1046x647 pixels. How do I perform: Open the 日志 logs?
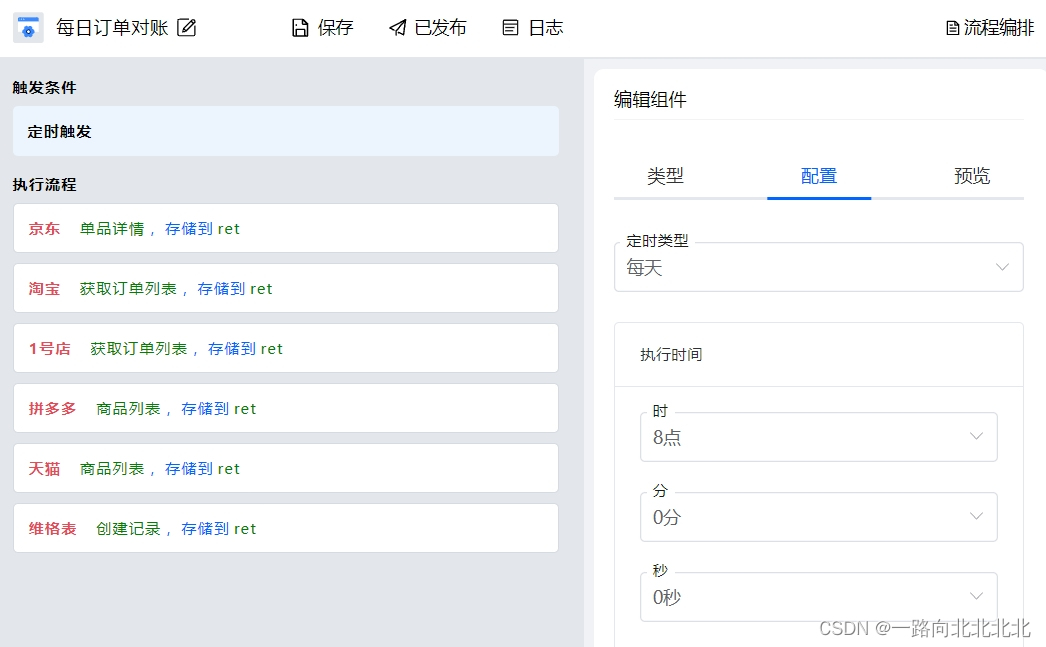pyautogui.click(x=533, y=28)
